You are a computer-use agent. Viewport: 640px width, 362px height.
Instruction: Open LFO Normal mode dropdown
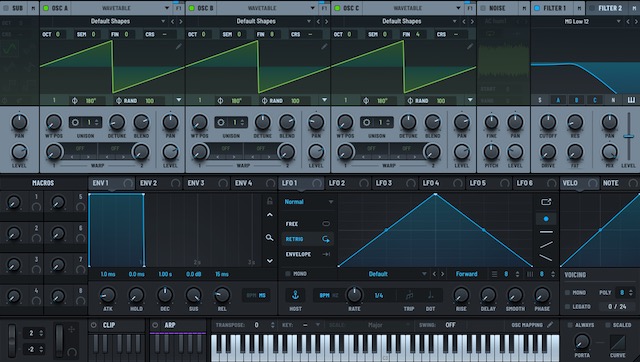[x=309, y=202]
